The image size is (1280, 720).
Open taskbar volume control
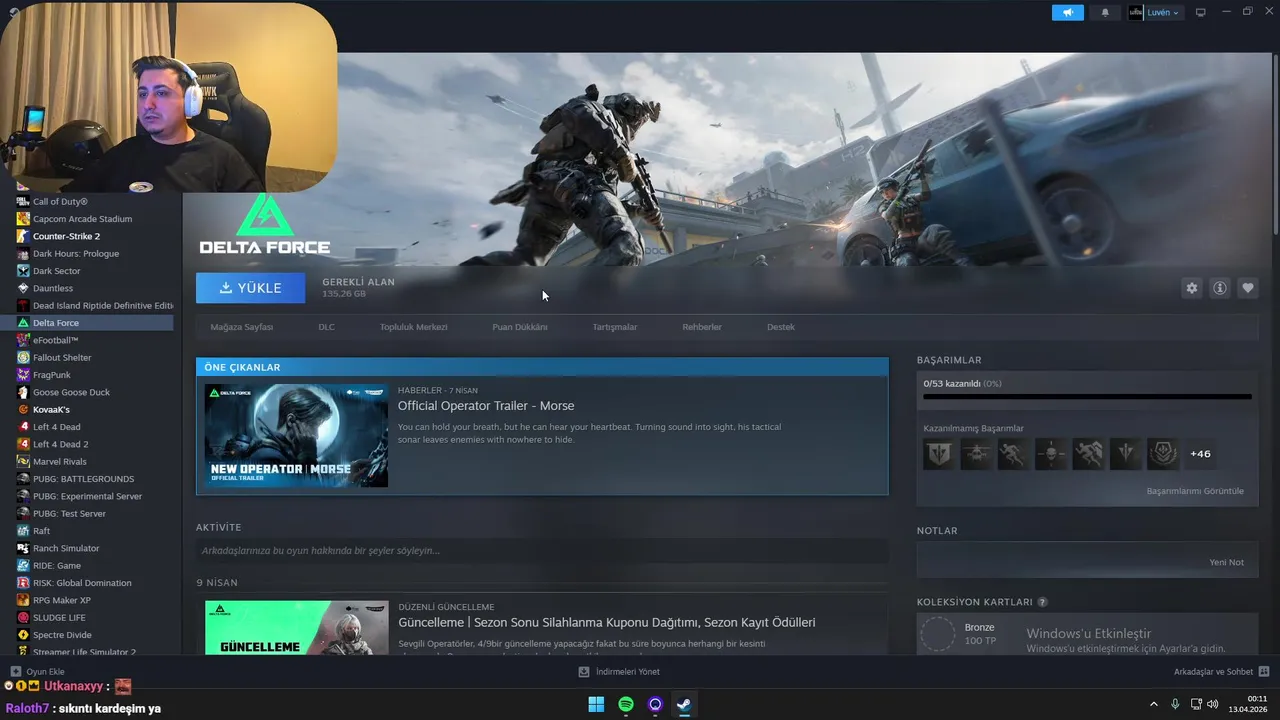1213,705
